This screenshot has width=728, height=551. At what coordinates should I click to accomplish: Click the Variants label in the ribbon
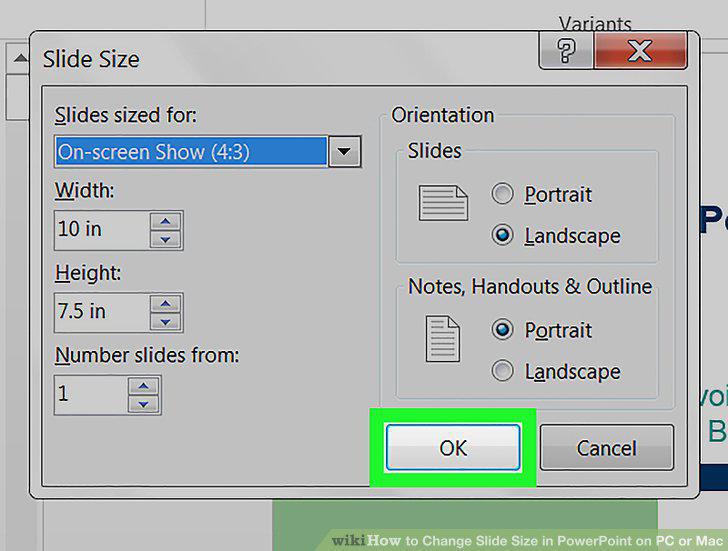(595, 23)
